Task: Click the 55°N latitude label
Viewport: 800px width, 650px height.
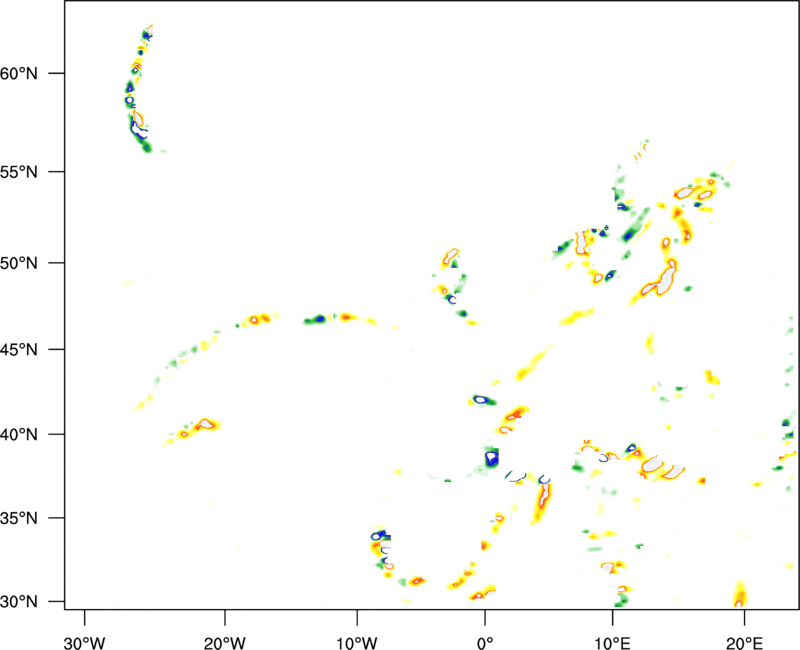Action: (19, 172)
